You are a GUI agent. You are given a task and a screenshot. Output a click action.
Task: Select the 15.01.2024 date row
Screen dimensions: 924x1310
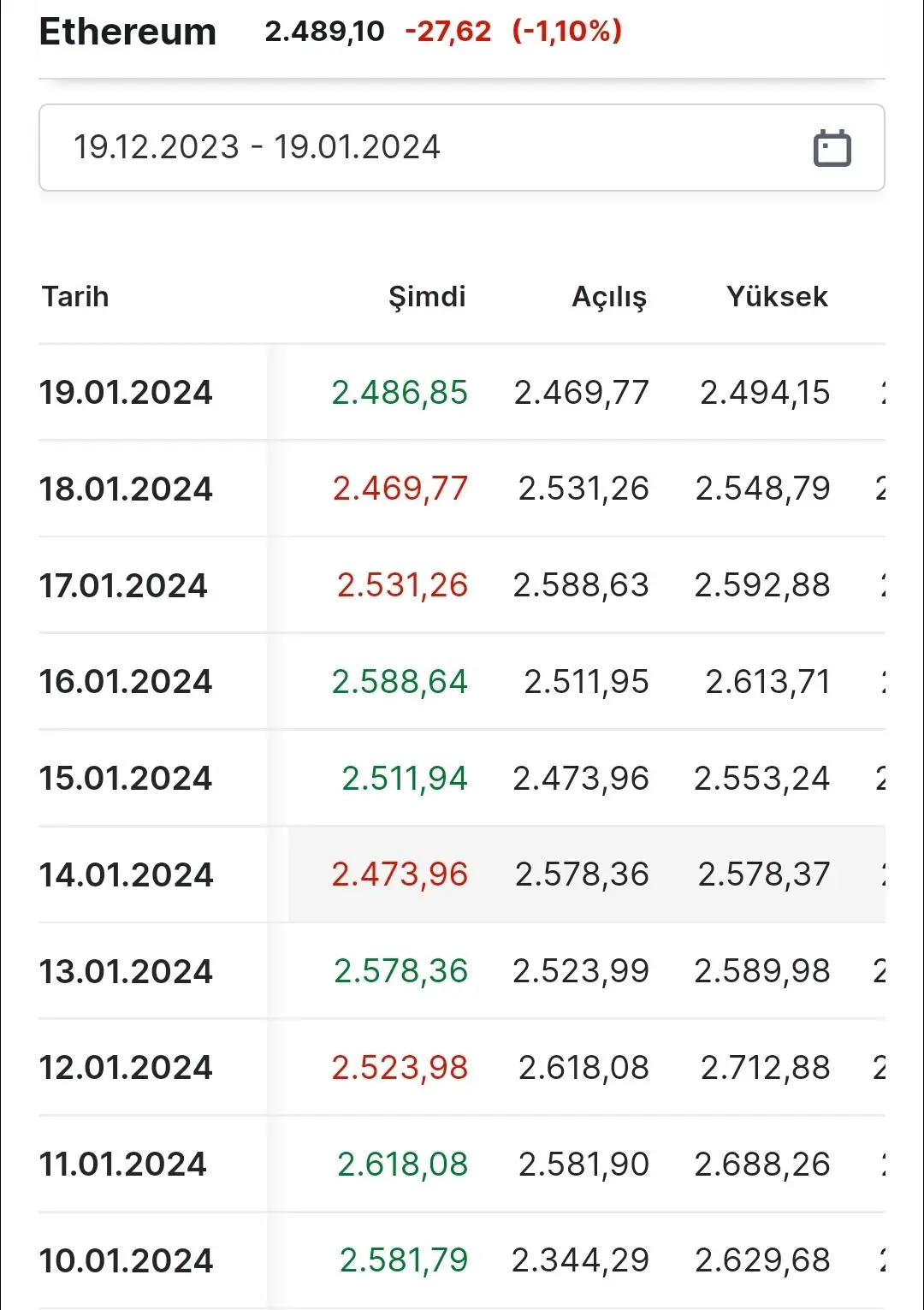(126, 779)
